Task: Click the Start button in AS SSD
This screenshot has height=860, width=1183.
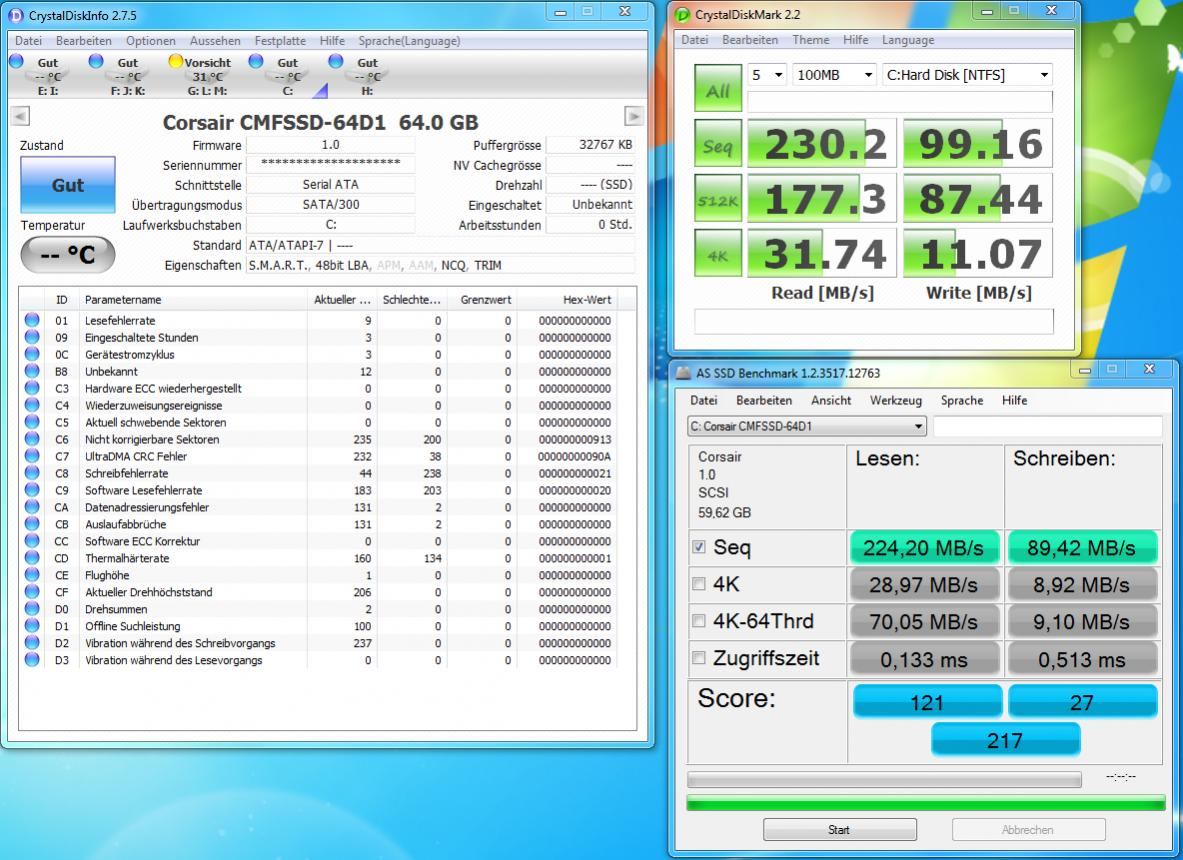Action: point(840,830)
